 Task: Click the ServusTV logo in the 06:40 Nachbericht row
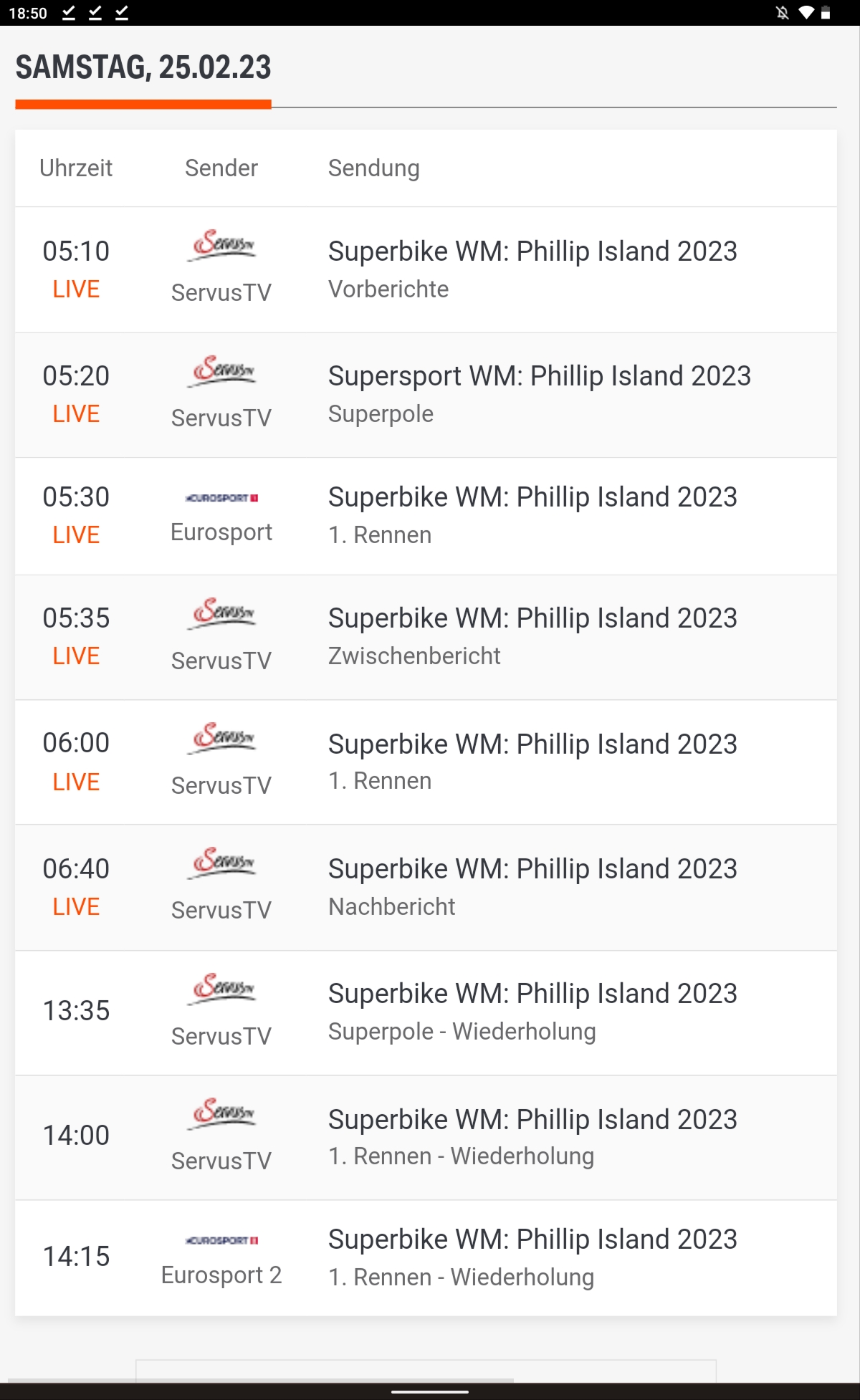click(x=223, y=863)
